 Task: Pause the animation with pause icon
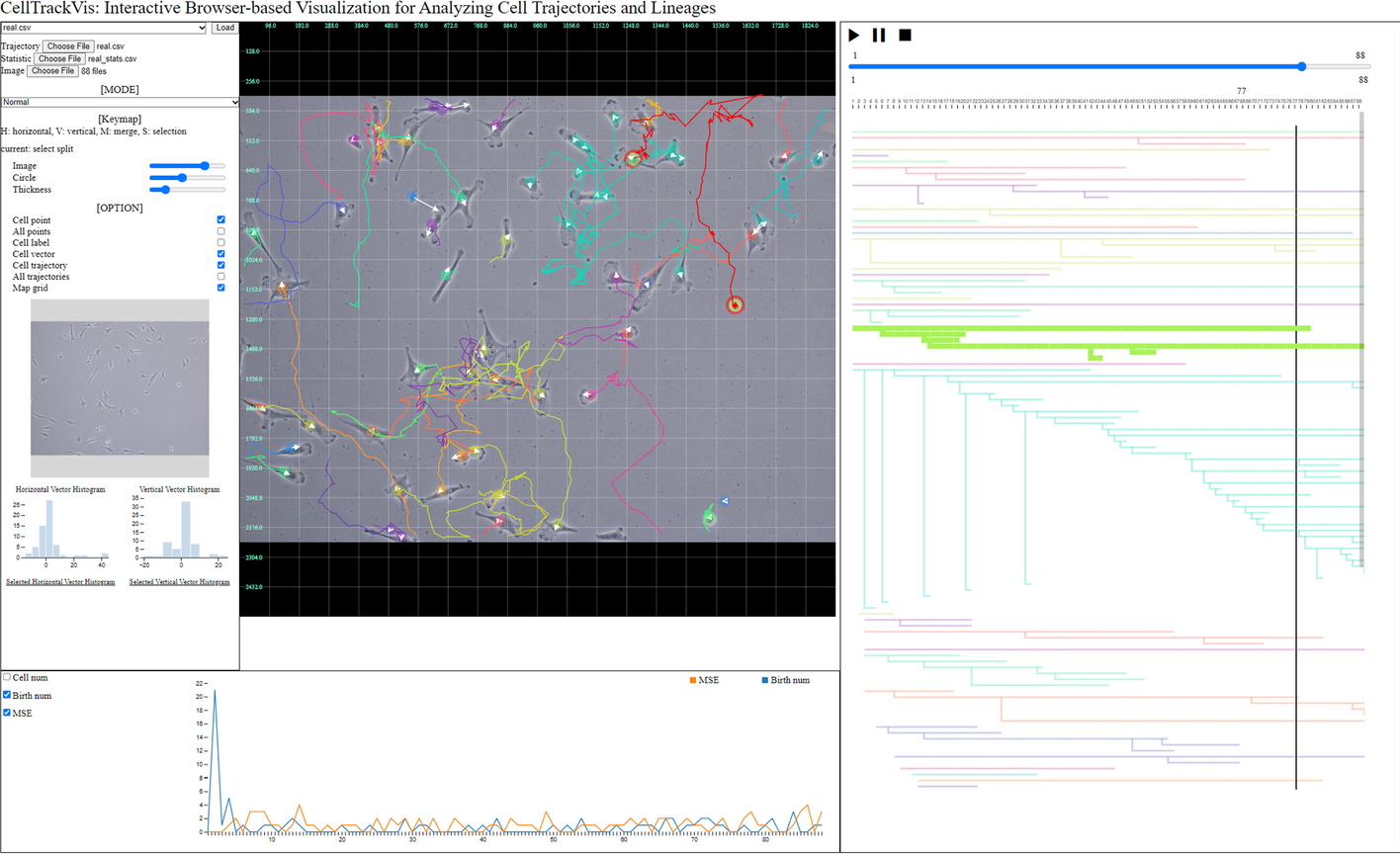[x=879, y=35]
